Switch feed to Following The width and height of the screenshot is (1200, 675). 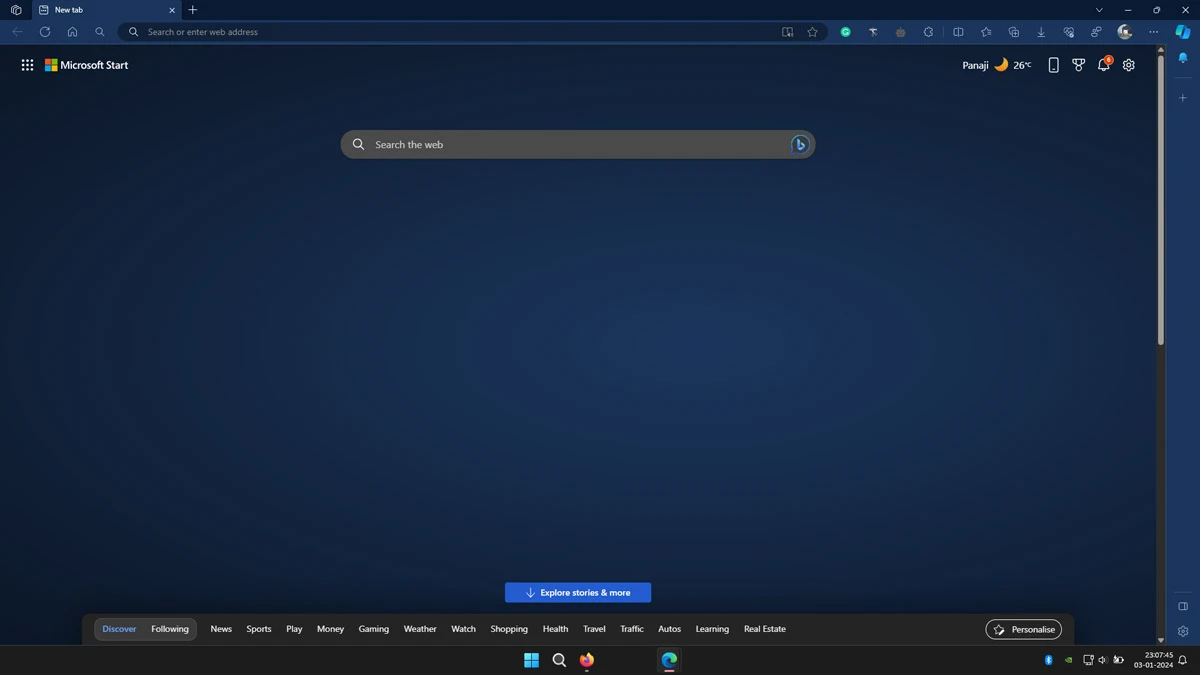[x=170, y=629]
